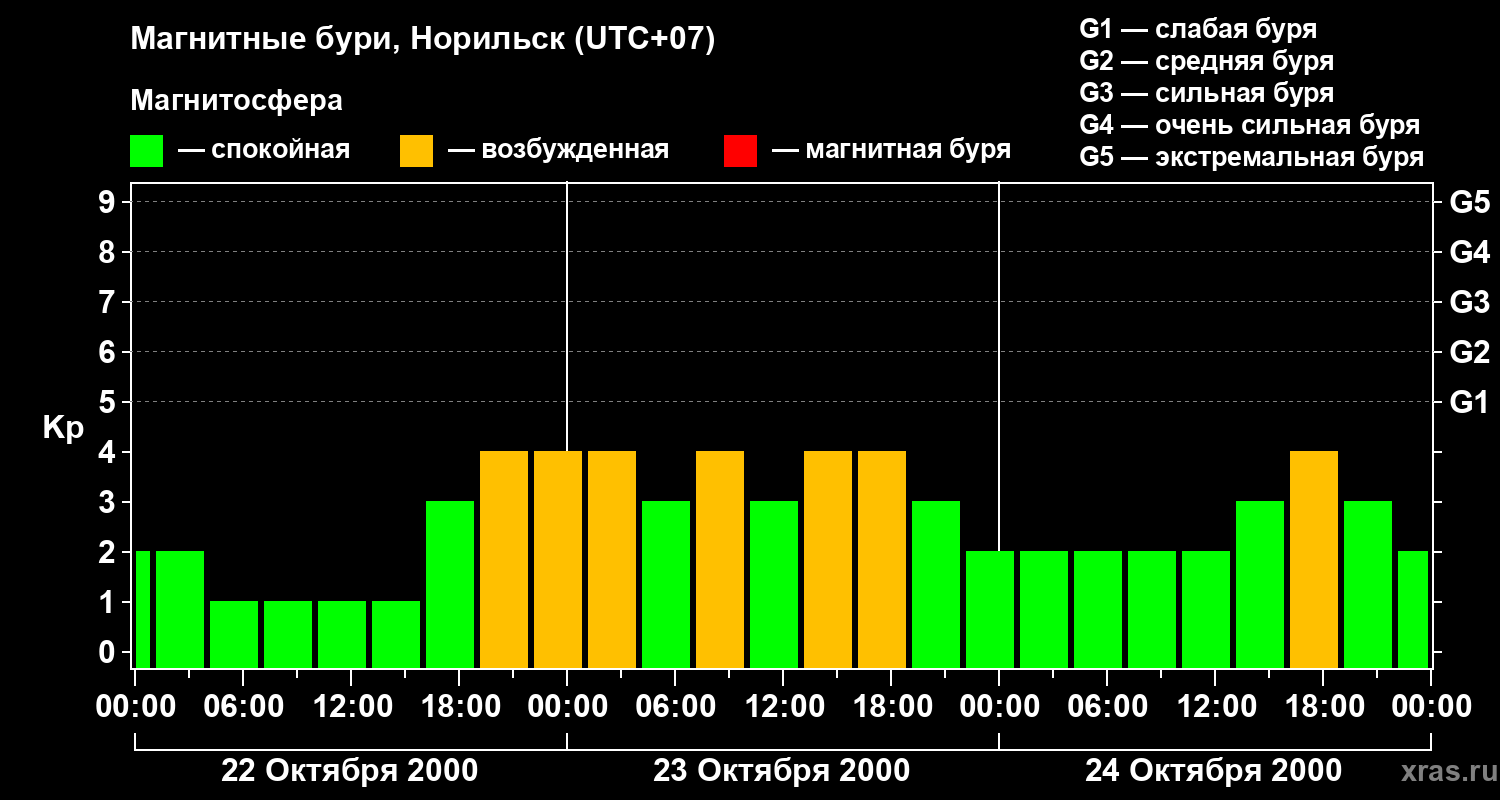Image resolution: width=1500 pixels, height=800 pixels.
Task: Click 'G5 — экстремальная буря' legend line
Action: pos(1252,157)
